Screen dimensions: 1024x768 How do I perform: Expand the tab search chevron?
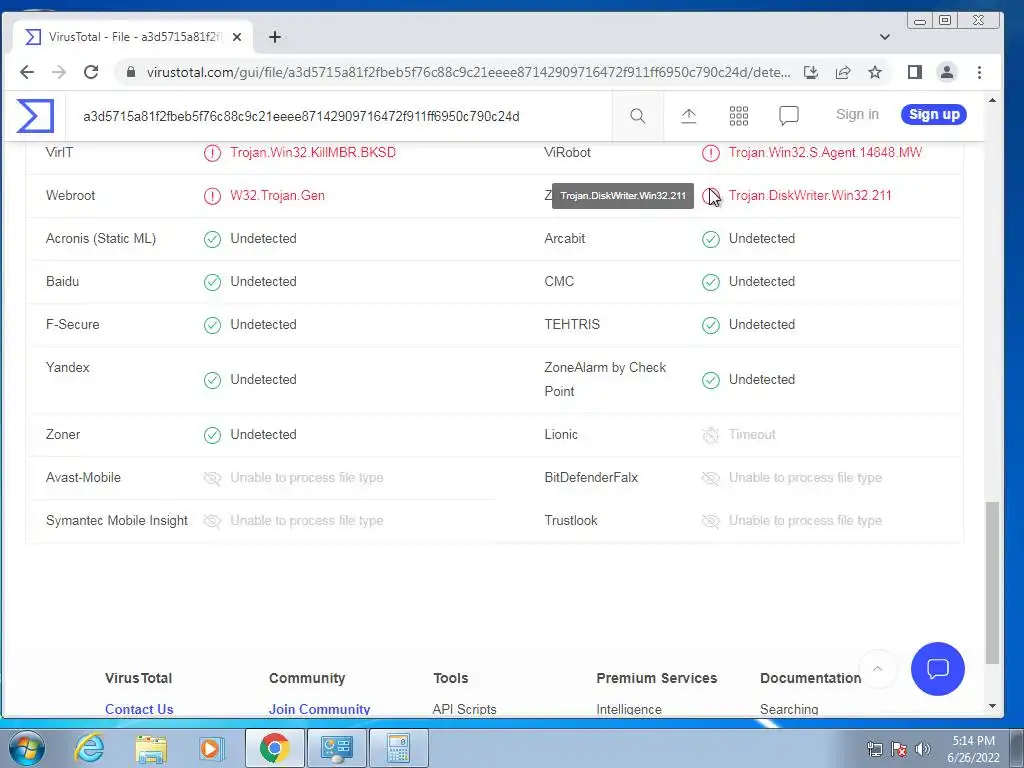click(885, 37)
